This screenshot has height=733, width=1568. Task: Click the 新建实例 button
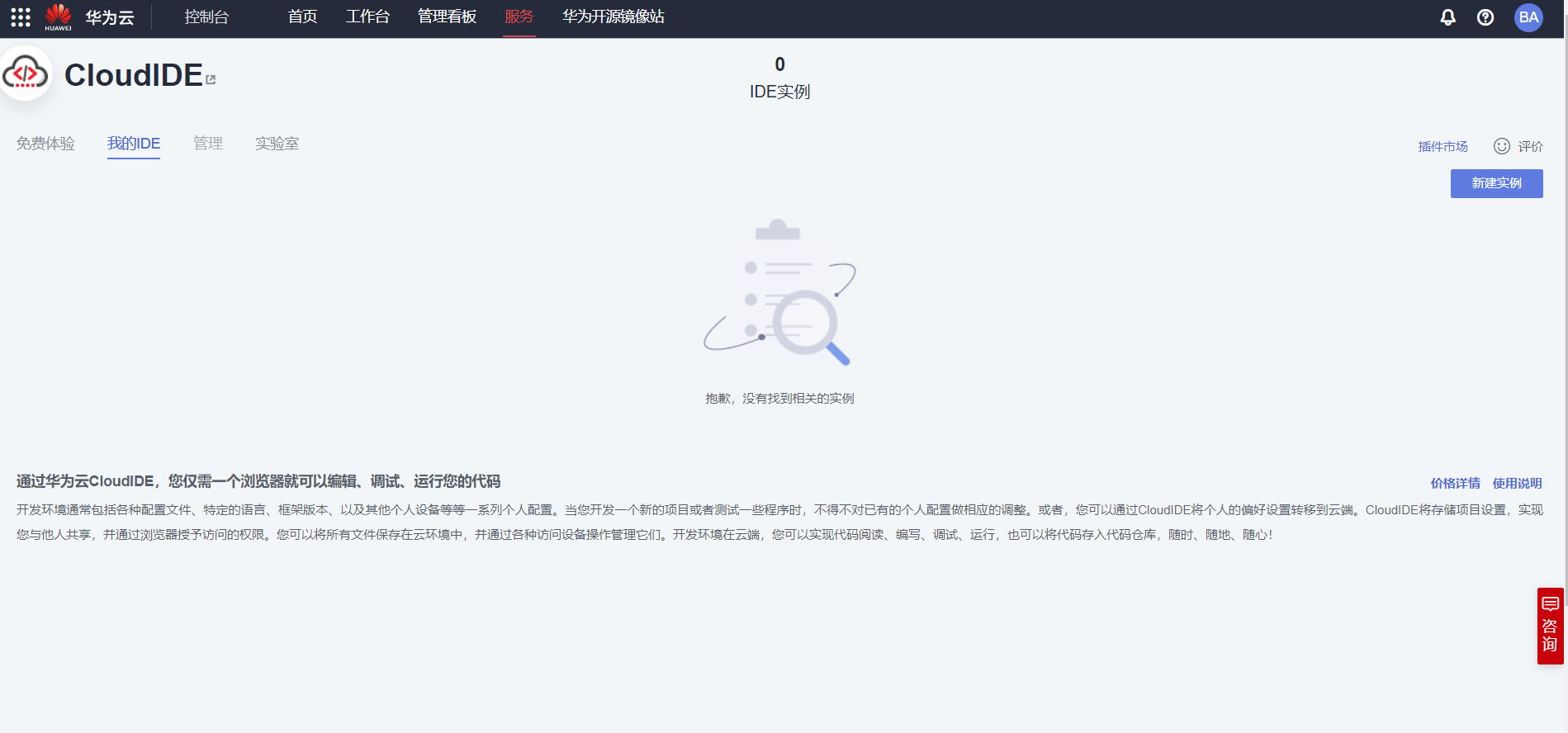click(x=1496, y=183)
